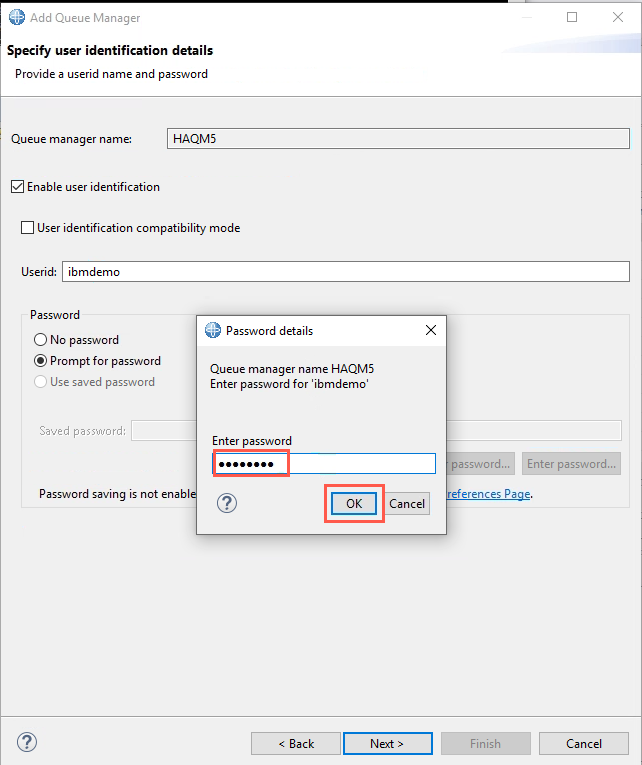642x765 pixels.
Task: Close the Password details dialog
Action: 431,330
